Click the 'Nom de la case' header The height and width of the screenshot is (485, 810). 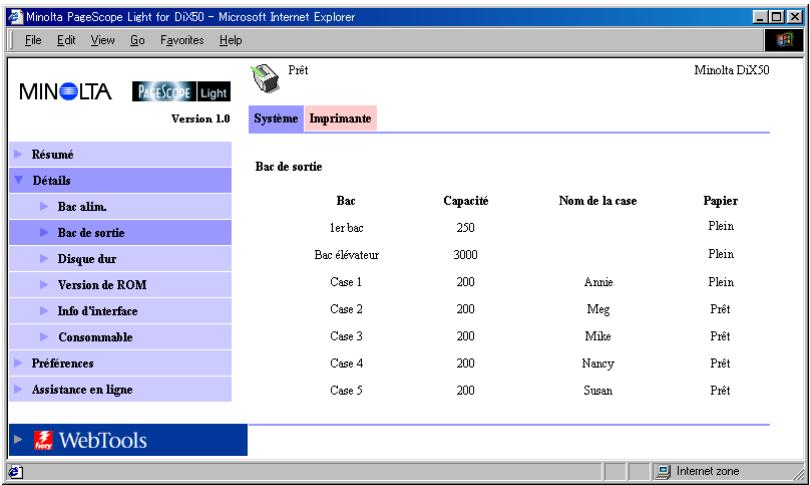coord(598,201)
